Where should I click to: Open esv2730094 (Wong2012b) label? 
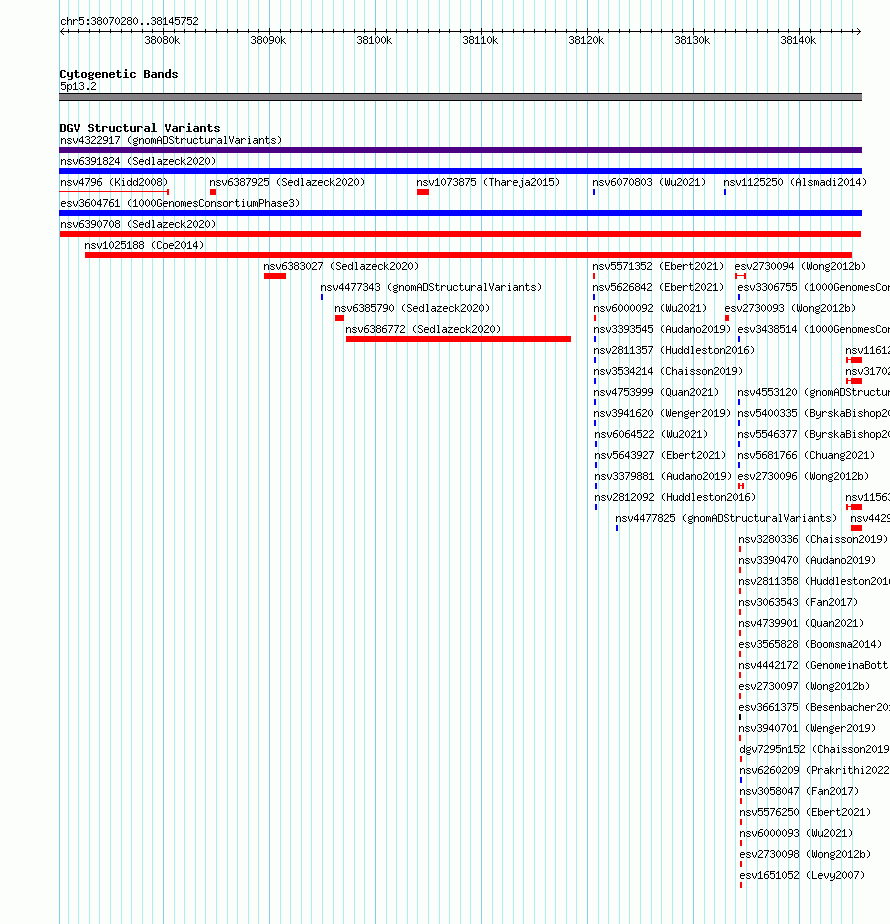tap(800, 266)
